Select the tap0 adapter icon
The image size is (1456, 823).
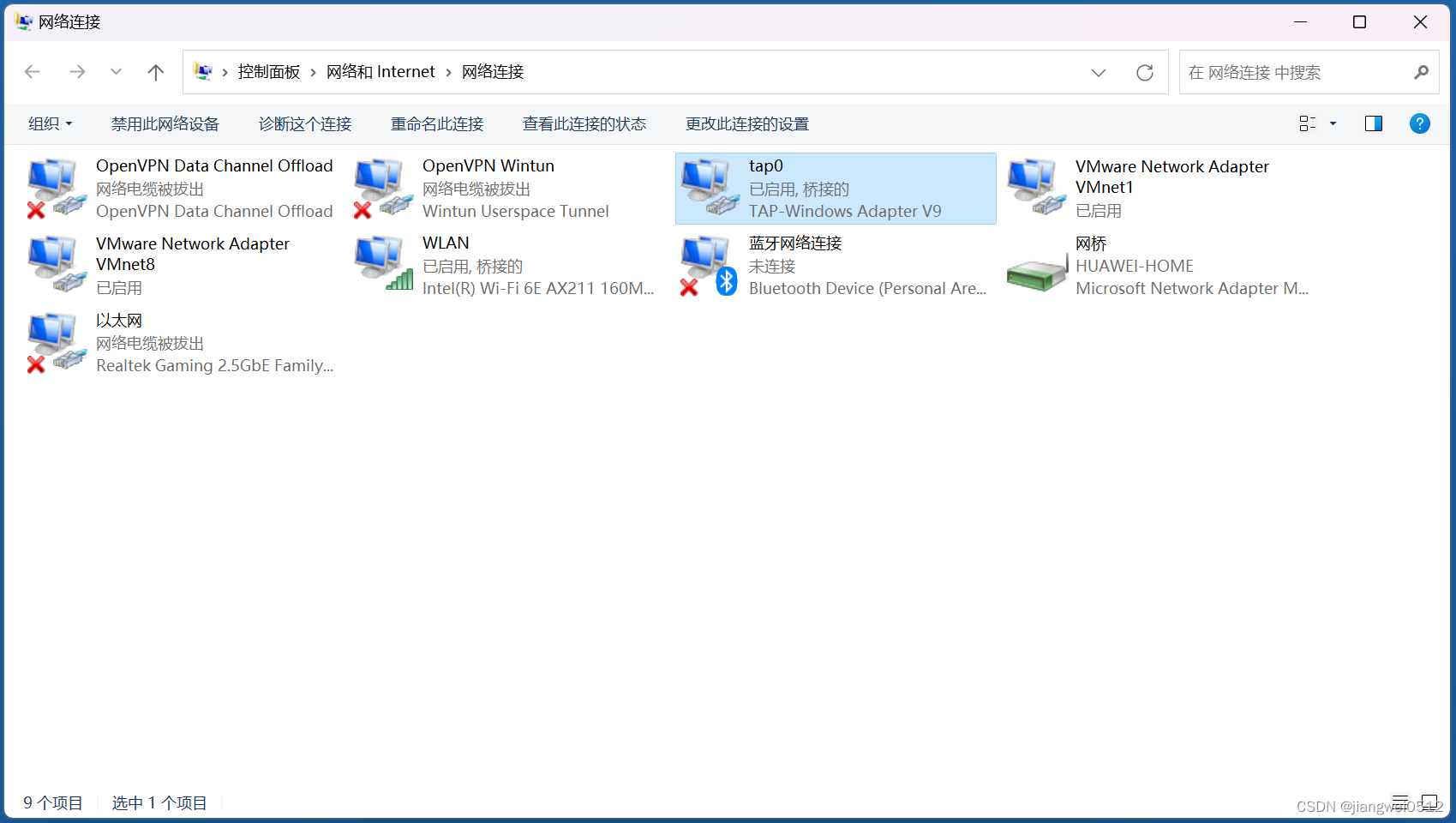click(710, 189)
